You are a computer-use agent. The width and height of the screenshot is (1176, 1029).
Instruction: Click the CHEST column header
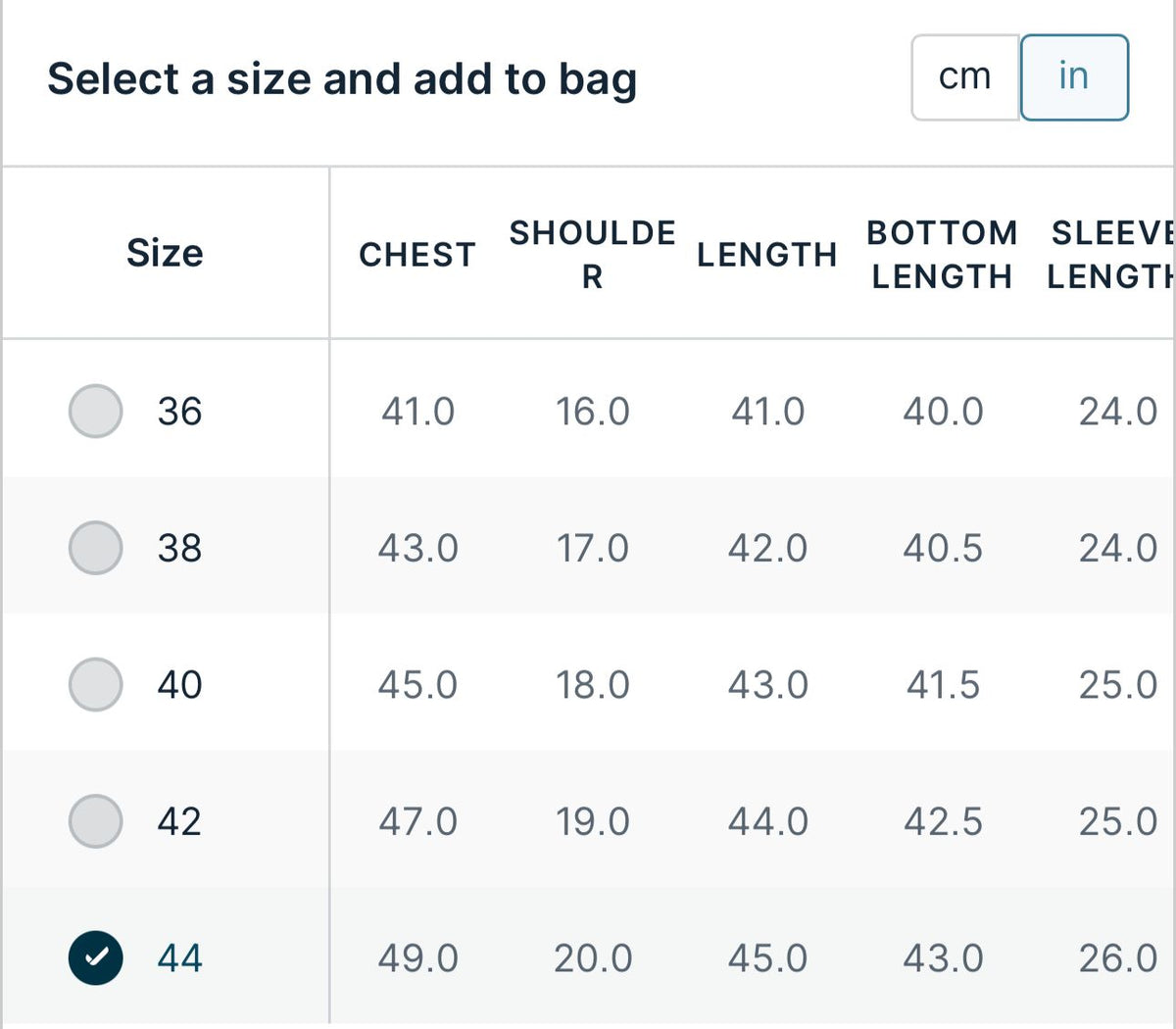pyautogui.click(x=417, y=255)
